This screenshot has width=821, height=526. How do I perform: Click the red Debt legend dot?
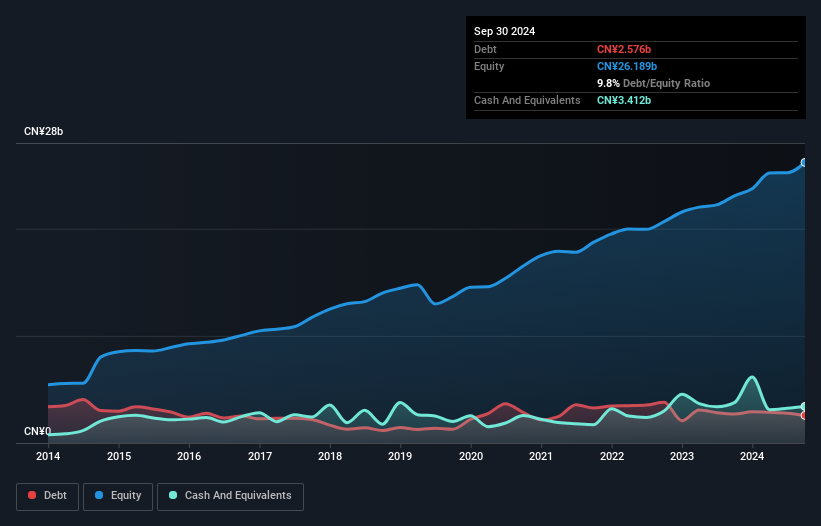pyautogui.click(x=33, y=496)
